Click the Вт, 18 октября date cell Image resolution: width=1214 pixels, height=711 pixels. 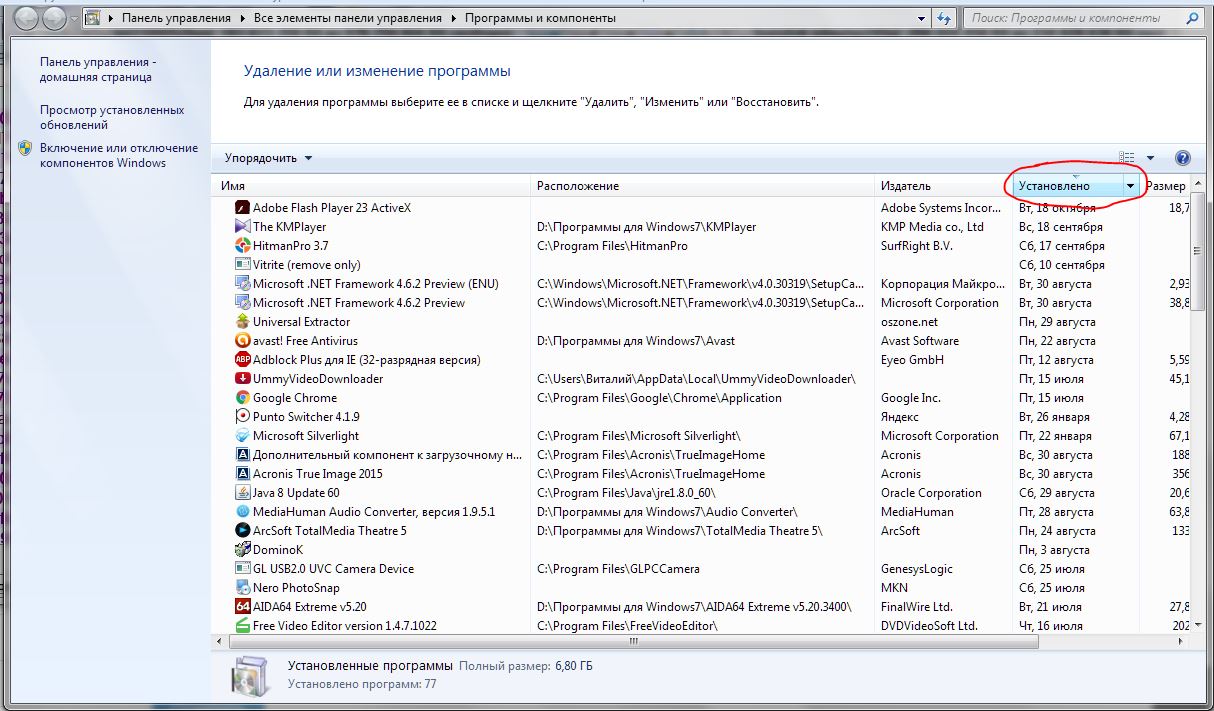[x=1056, y=208]
